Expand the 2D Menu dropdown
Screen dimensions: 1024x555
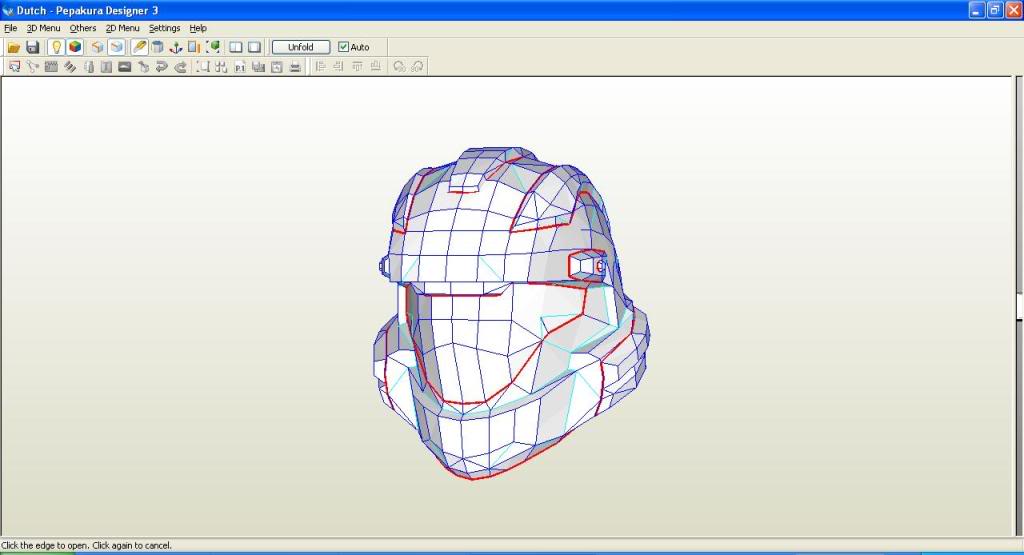click(123, 28)
